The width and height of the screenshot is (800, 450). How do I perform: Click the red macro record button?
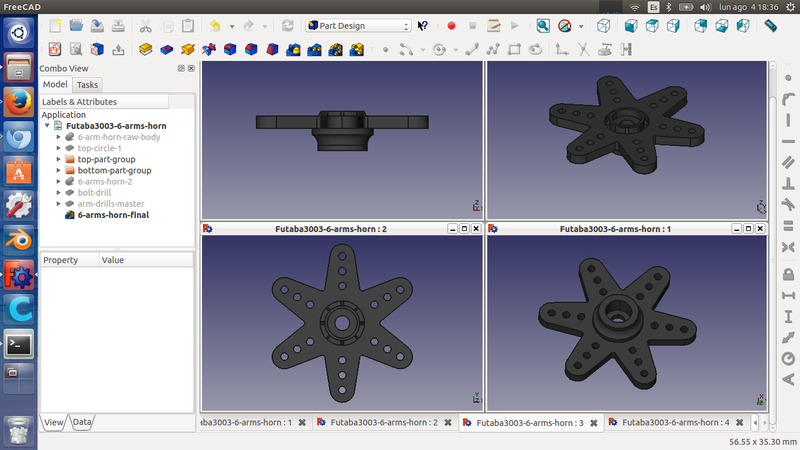coord(451,26)
